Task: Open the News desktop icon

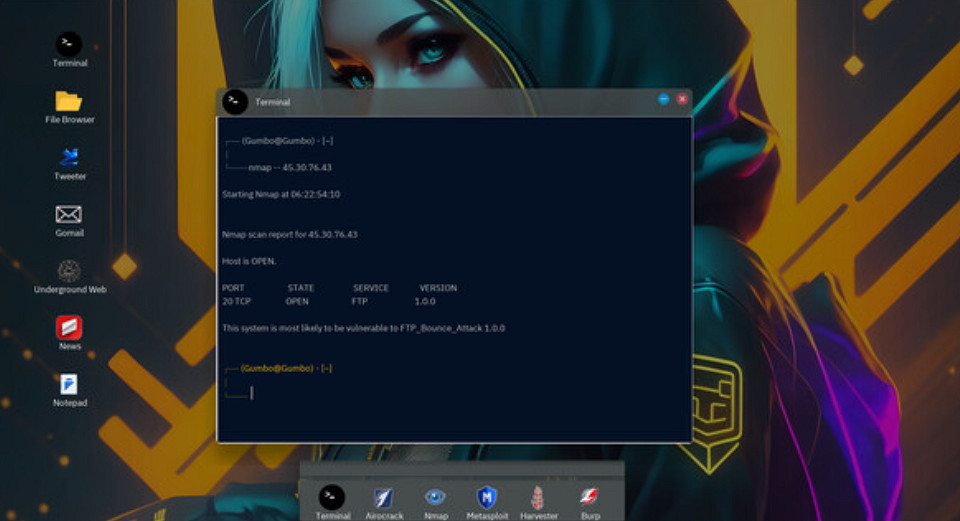Action: [69, 327]
